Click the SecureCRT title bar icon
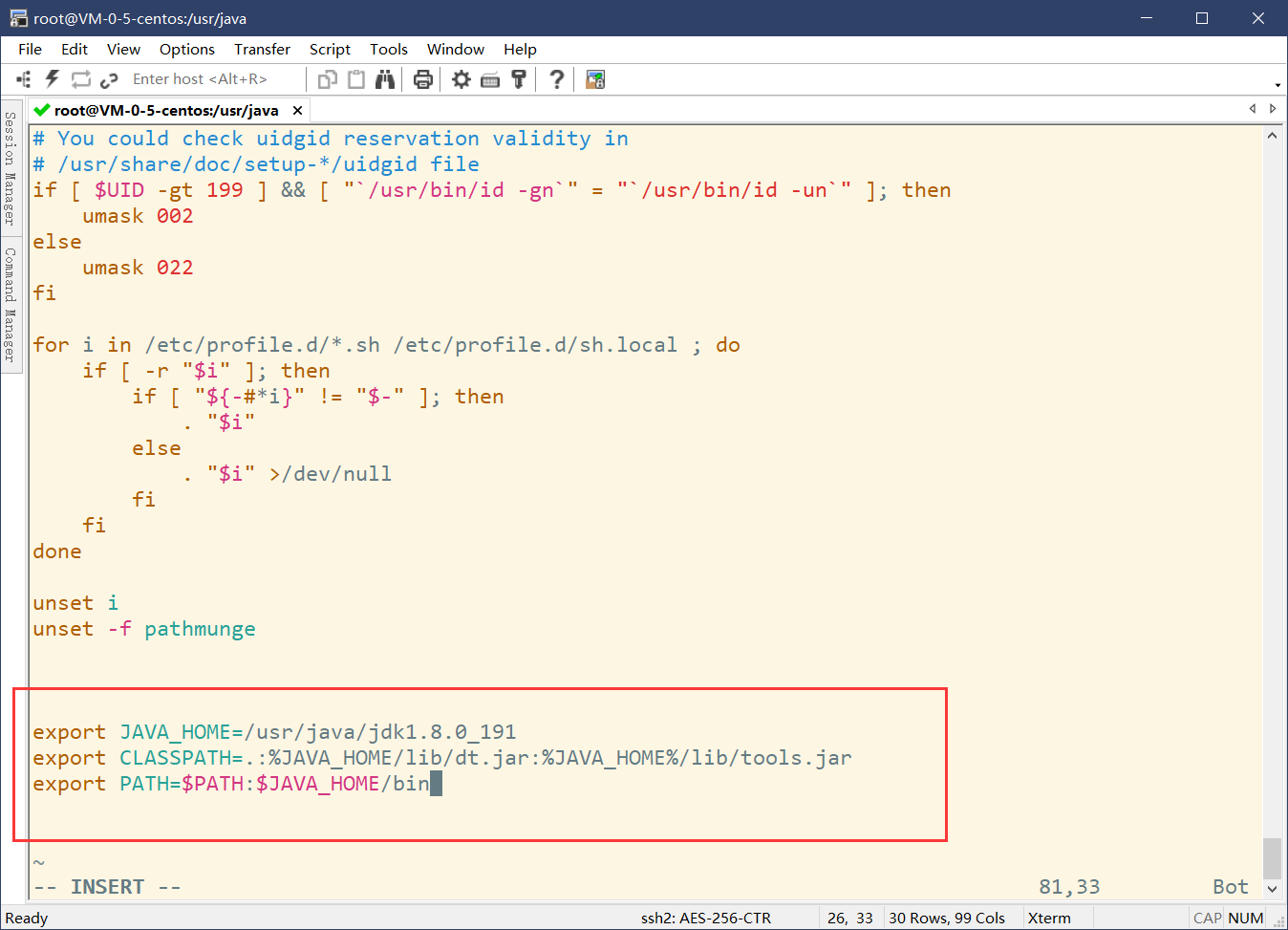This screenshot has width=1288, height=930. [x=18, y=18]
